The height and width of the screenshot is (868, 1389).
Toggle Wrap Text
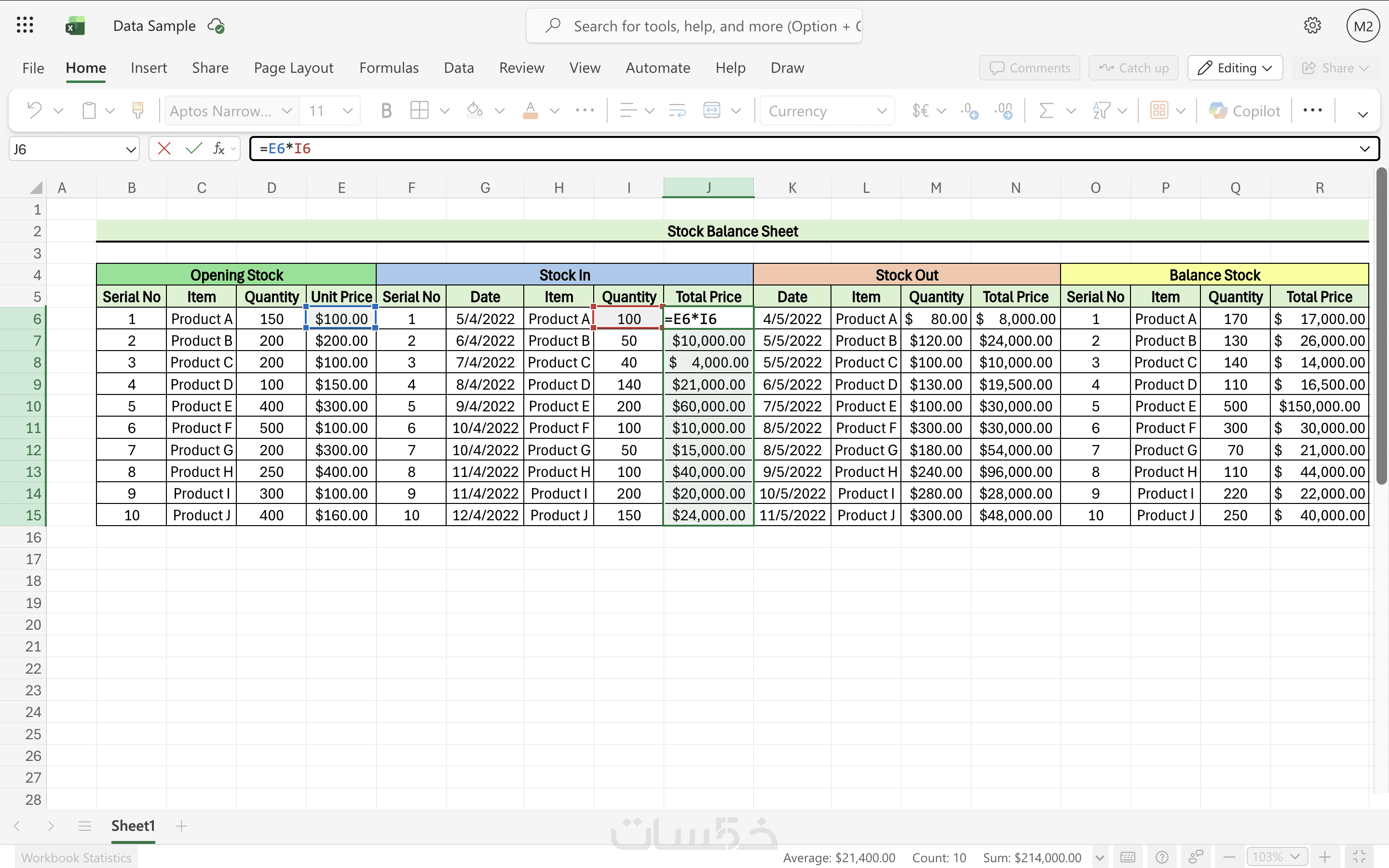click(x=677, y=110)
